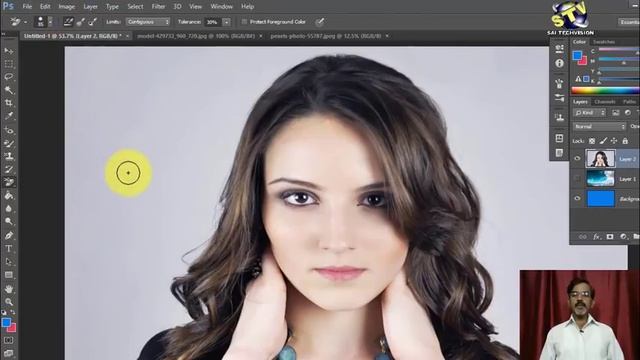Choose Sampling: Continuous icon in options bar
The image size is (640, 360).
[x=68, y=22]
